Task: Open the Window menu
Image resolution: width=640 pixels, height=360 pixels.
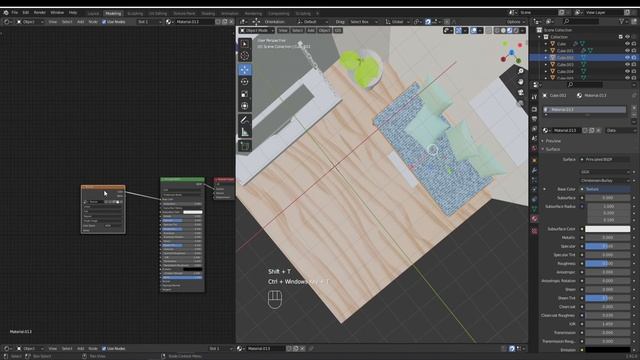Action: point(57,13)
